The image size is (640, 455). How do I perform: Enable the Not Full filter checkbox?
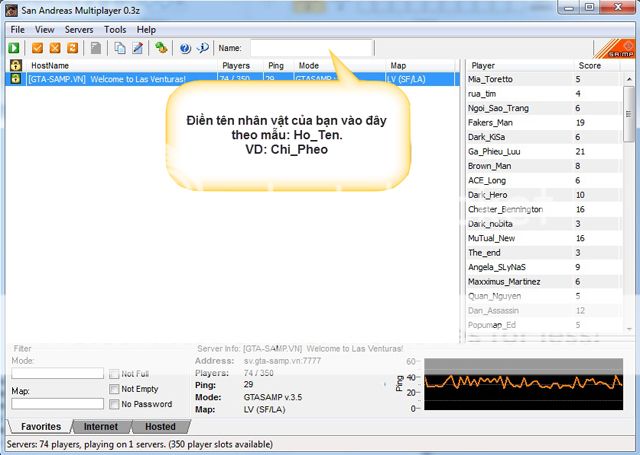[115, 374]
